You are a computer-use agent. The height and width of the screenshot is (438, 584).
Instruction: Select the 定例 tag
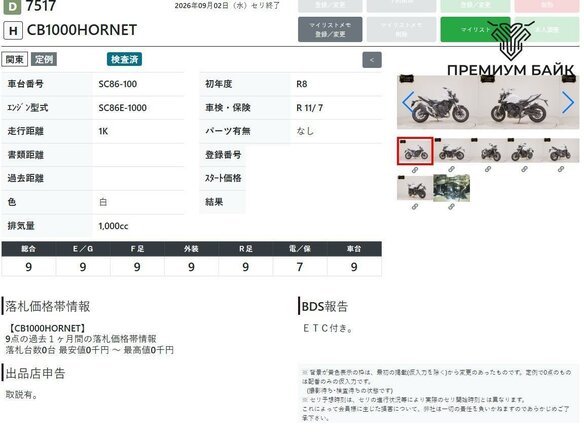44,59
